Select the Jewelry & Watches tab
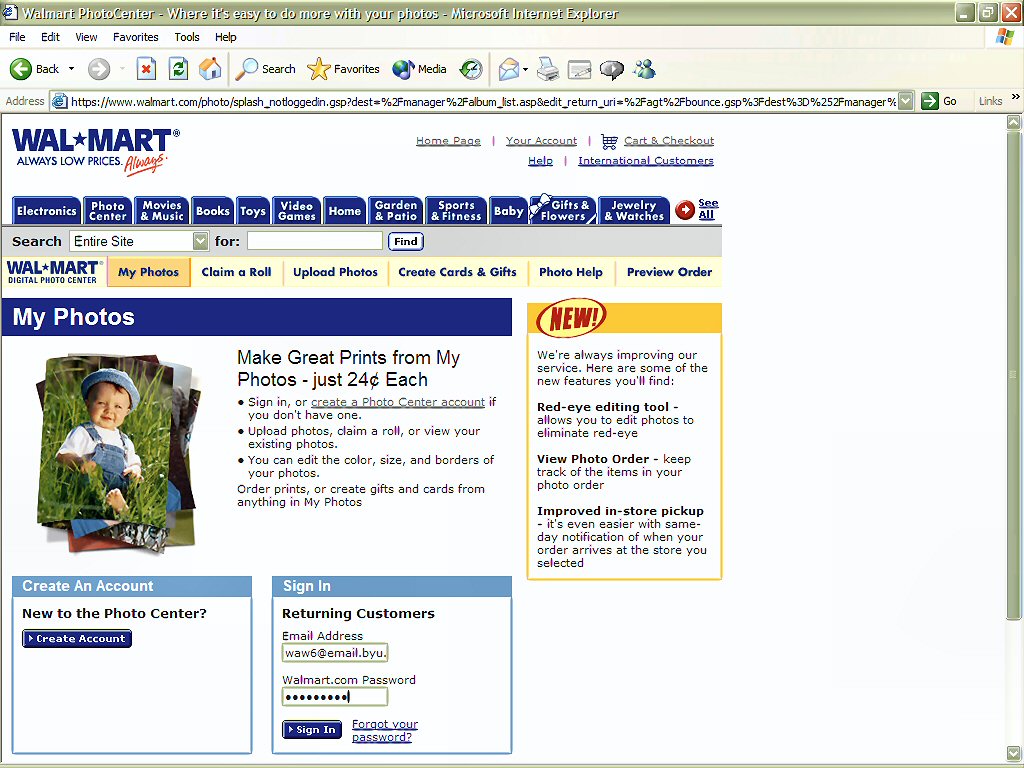Viewport: 1024px width, 768px height. 633,210
